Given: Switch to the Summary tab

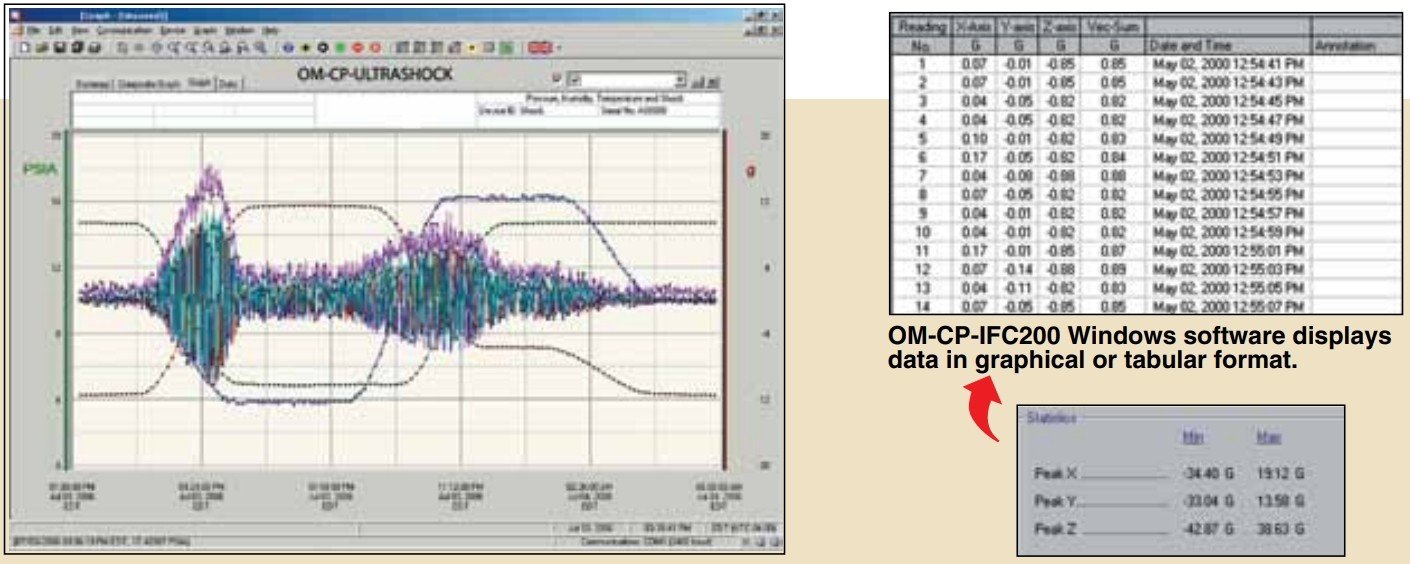Looking at the screenshot, I should pyautogui.click(x=93, y=84).
